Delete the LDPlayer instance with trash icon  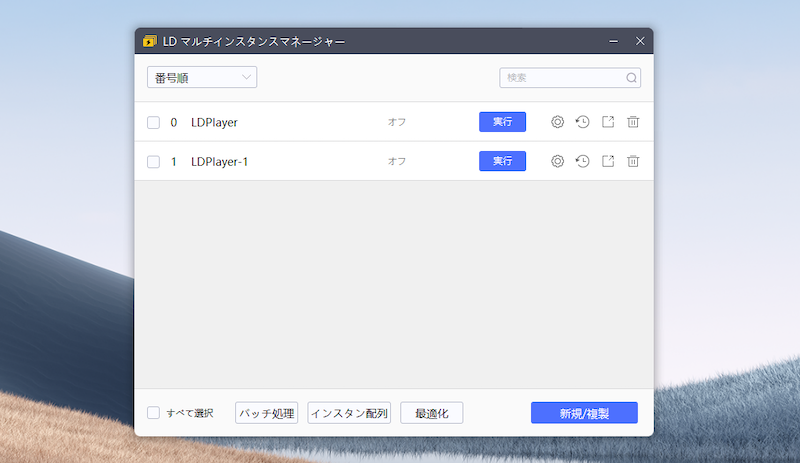click(x=633, y=122)
